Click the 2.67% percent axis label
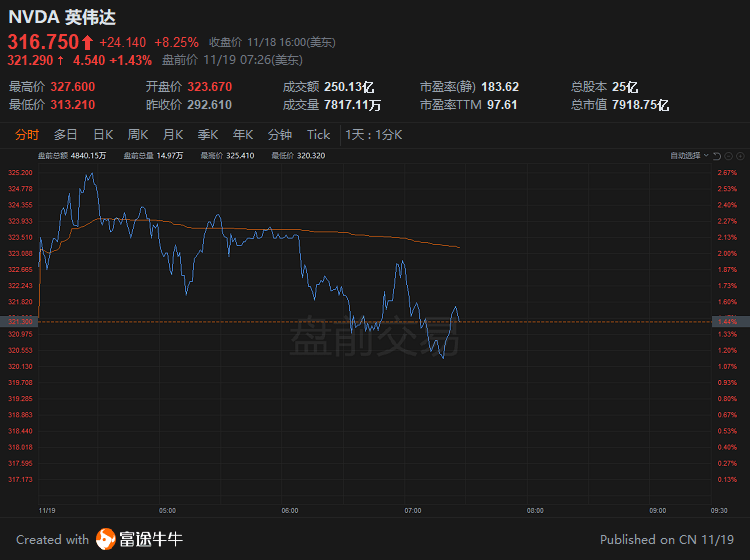Viewport: 750px width, 560px height. tap(728, 173)
